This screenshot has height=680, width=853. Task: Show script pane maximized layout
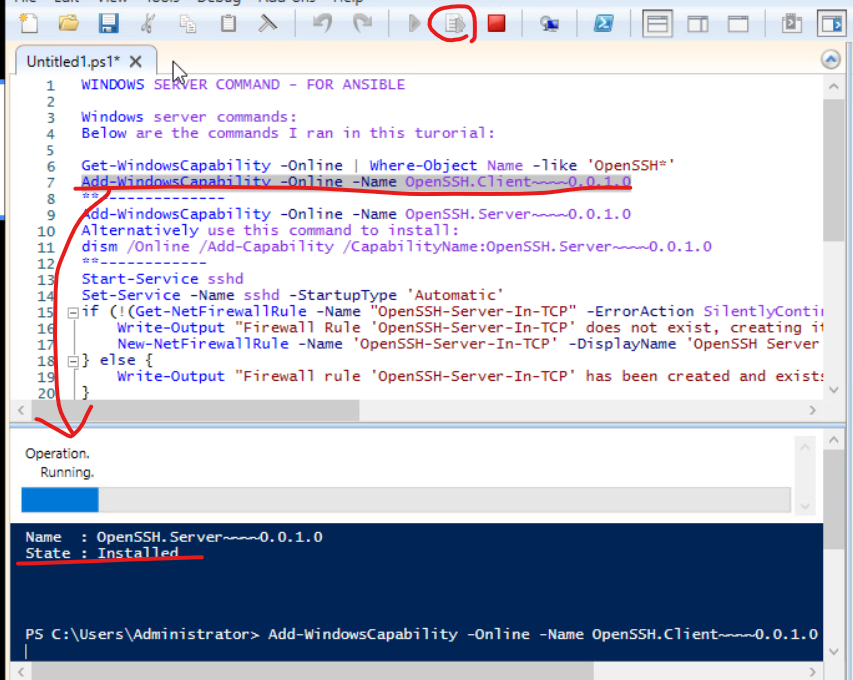tap(738, 24)
